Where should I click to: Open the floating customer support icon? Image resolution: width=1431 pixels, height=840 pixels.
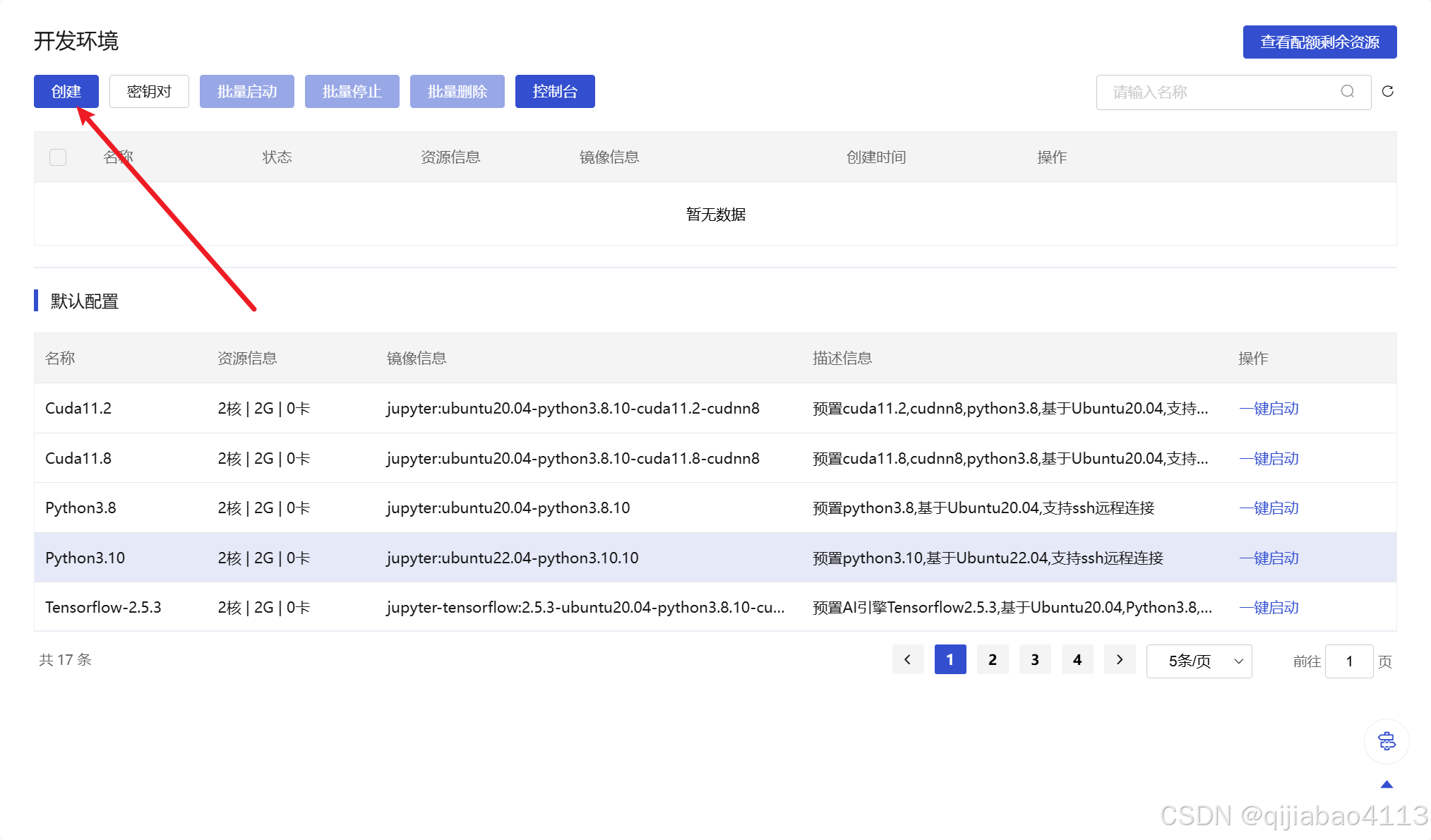[x=1387, y=741]
